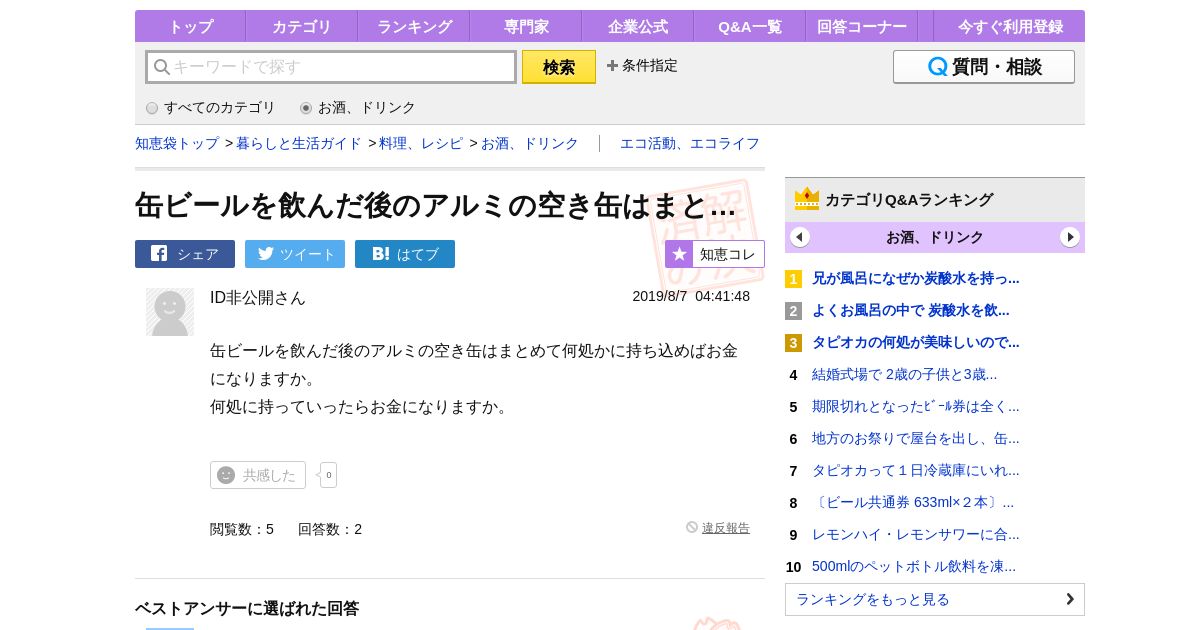This screenshot has height=630, width=1200.
Task: Open エコ活動、エコライフ category link
Action: pyautogui.click(x=690, y=143)
